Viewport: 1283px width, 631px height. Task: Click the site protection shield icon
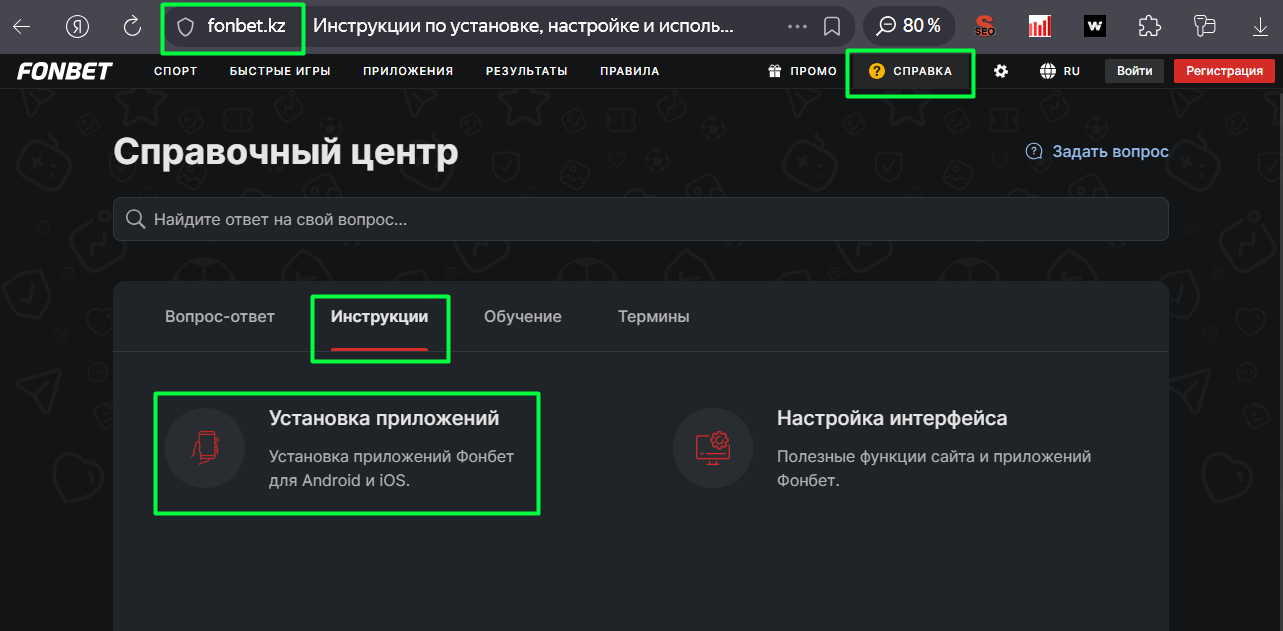185,27
